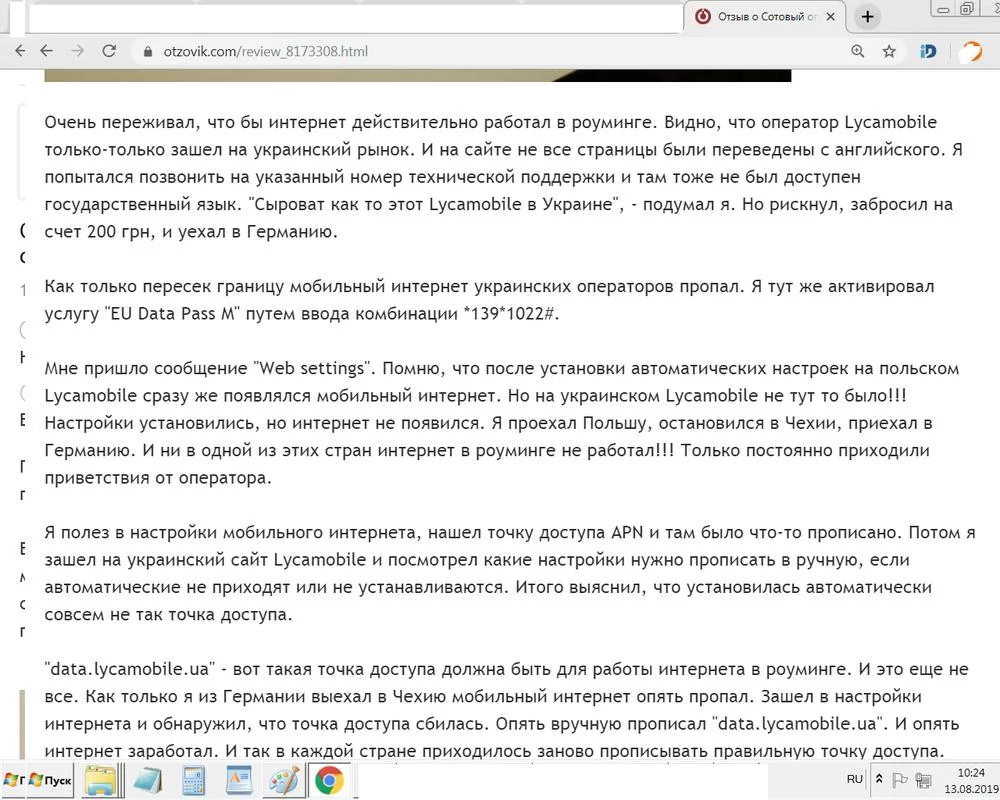1000x800 pixels.
Task: Switch to Chrome in the taskbar
Action: coord(330,780)
